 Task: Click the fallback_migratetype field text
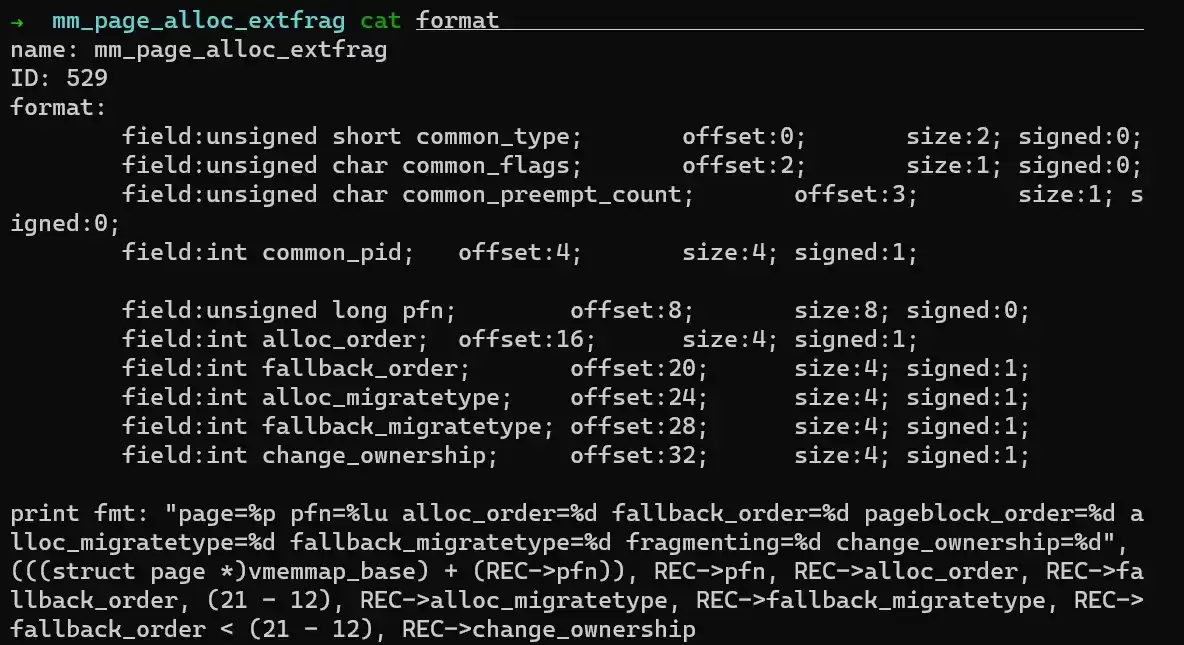[338, 427]
